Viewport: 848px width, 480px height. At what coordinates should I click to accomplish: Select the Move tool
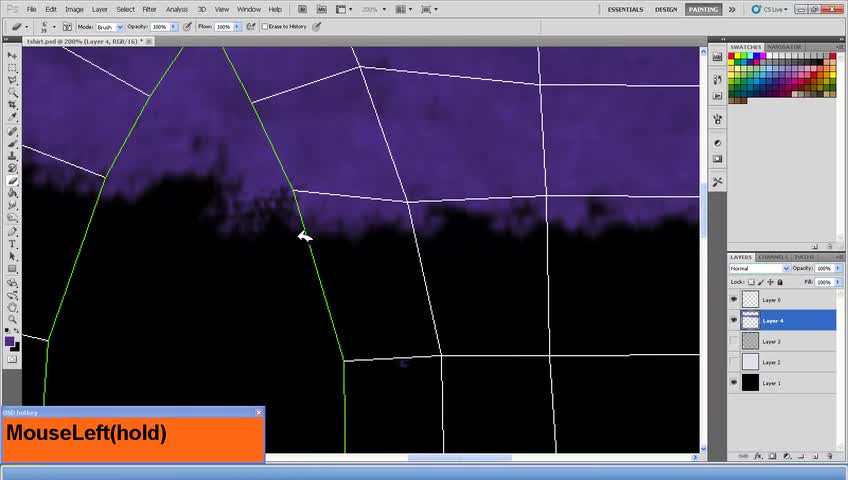[x=12, y=56]
